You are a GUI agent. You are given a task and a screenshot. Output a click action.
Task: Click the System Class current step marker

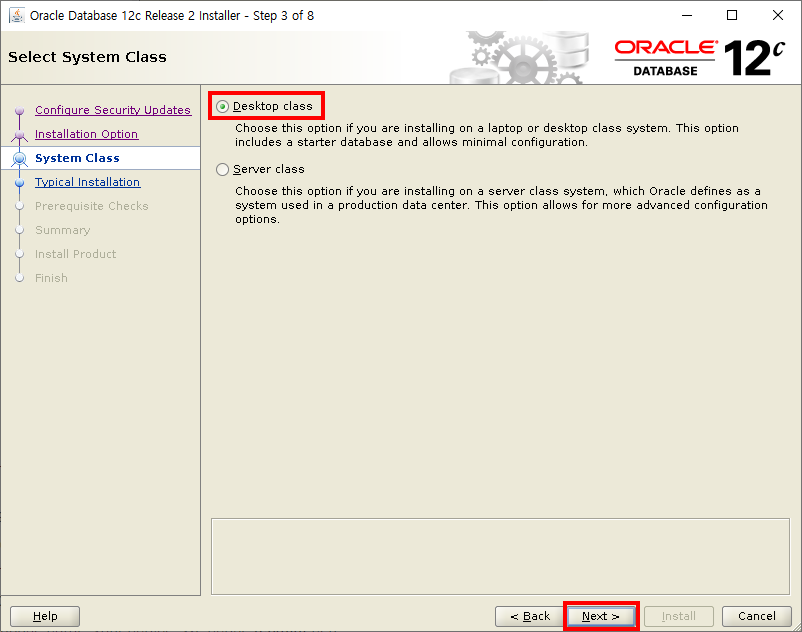(x=19, y=159)
